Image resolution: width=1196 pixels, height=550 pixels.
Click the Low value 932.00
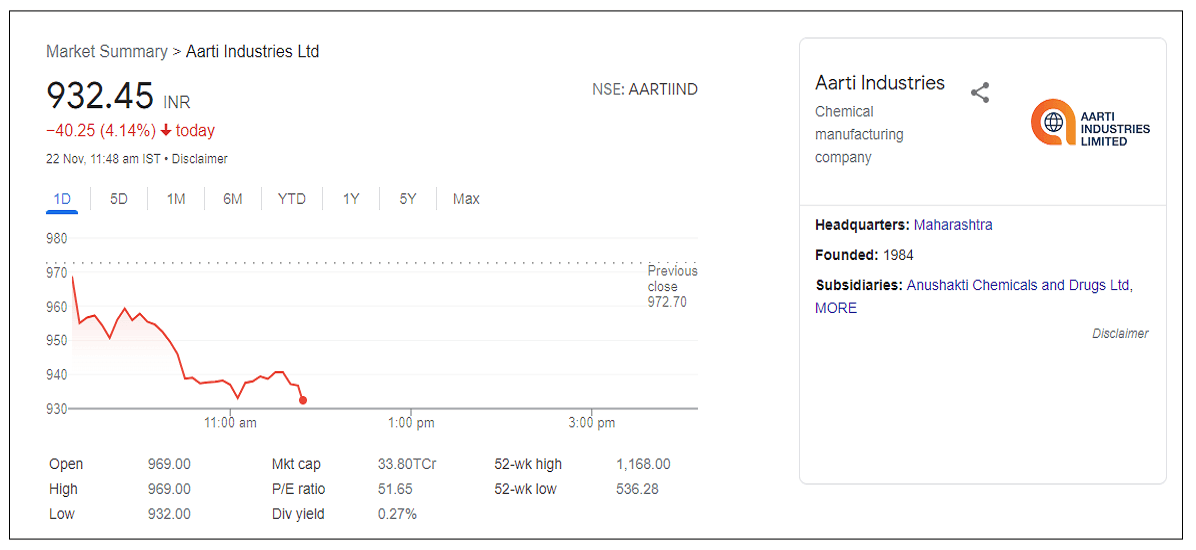click(169, 514)
